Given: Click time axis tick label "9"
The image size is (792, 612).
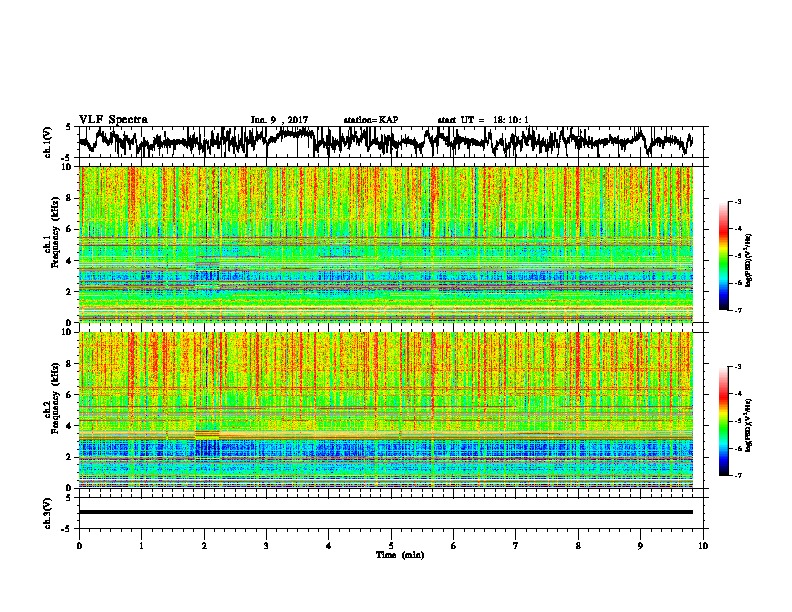Looking at the screenshot, I should (x=640, y=546).
